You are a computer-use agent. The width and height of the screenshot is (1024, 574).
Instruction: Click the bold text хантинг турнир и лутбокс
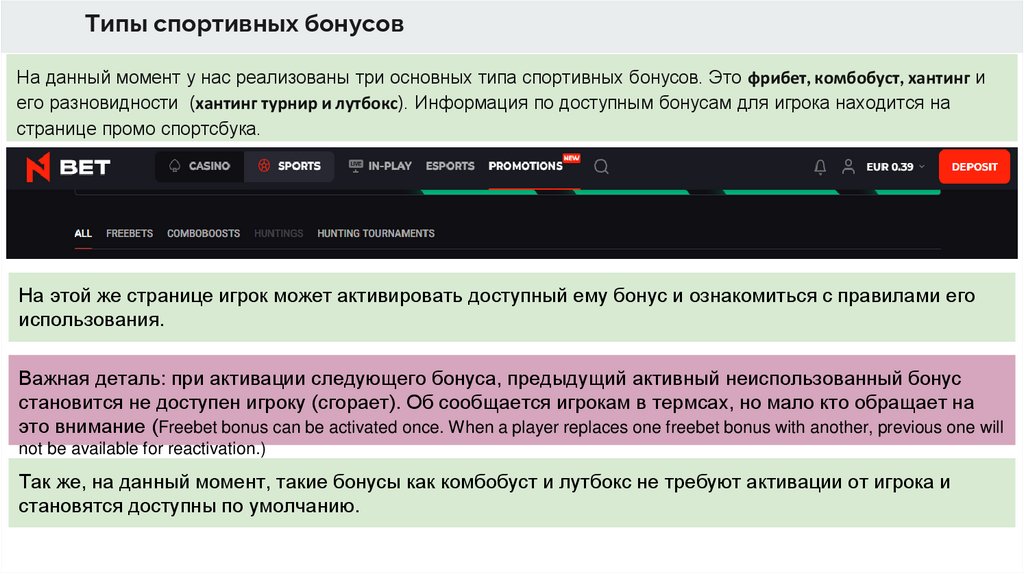296,104
